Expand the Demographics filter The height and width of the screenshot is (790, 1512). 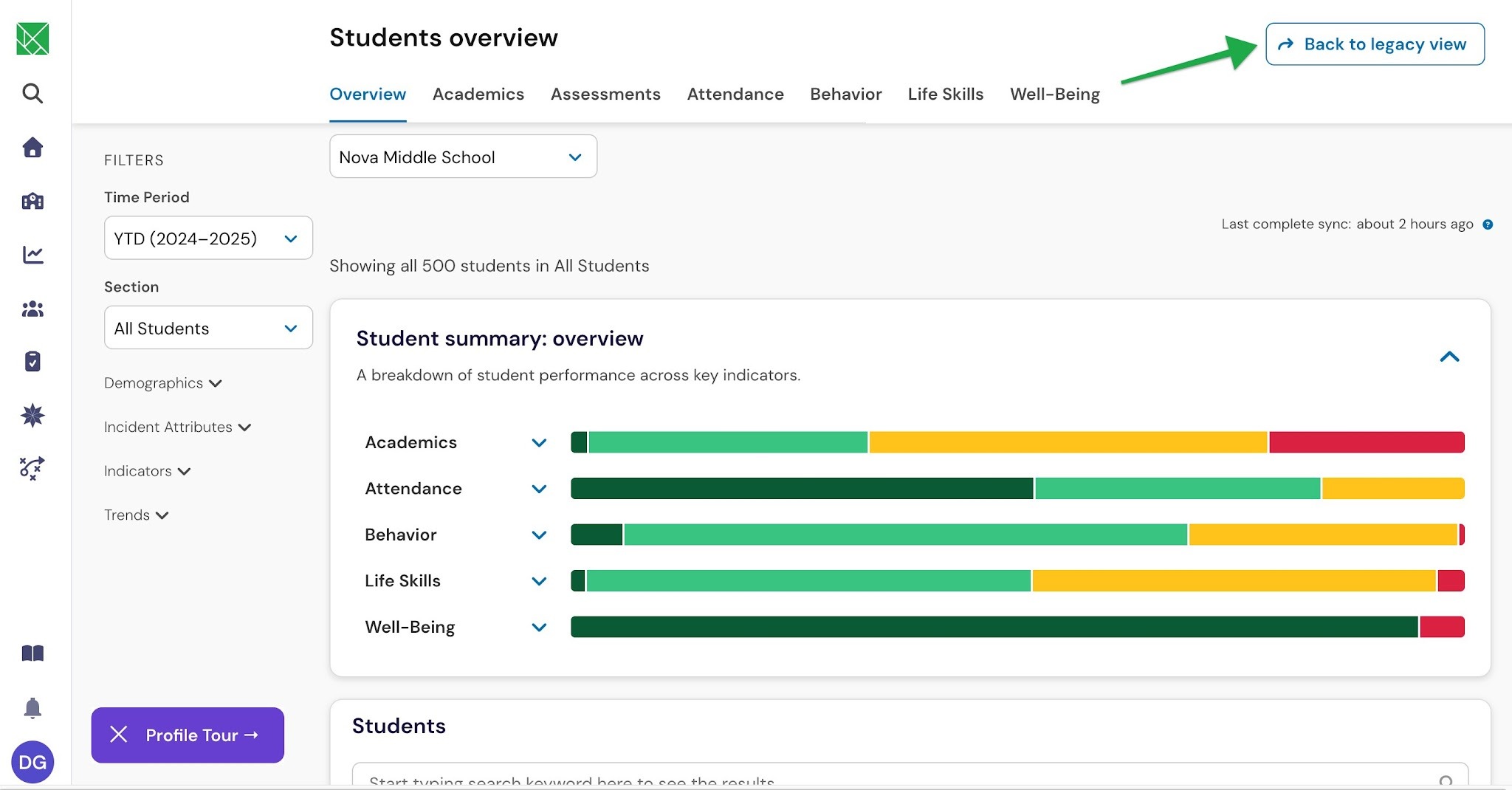pos(163,383)
